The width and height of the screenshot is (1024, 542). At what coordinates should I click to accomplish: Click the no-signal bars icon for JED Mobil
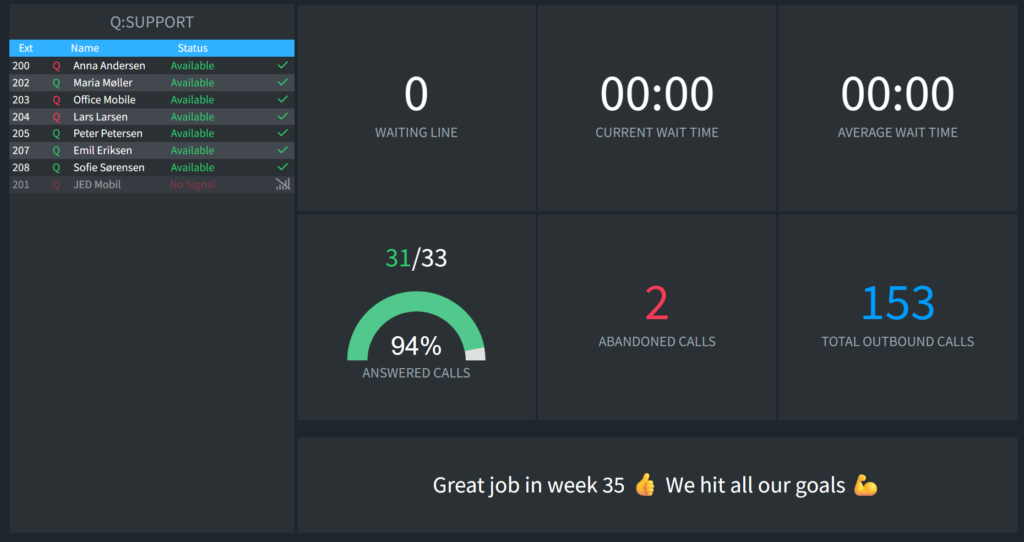[x=282, y=184]
